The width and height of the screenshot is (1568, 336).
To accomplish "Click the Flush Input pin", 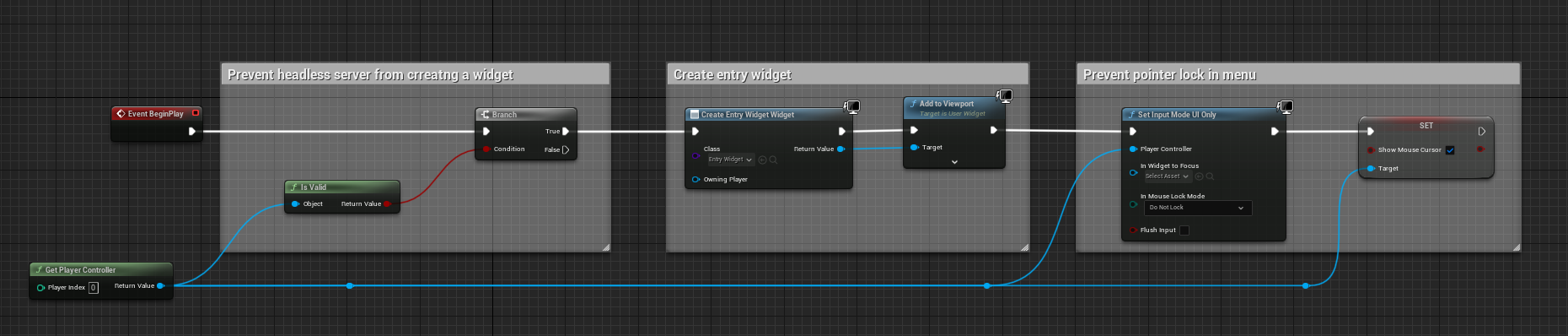I will pos(1133,230).
